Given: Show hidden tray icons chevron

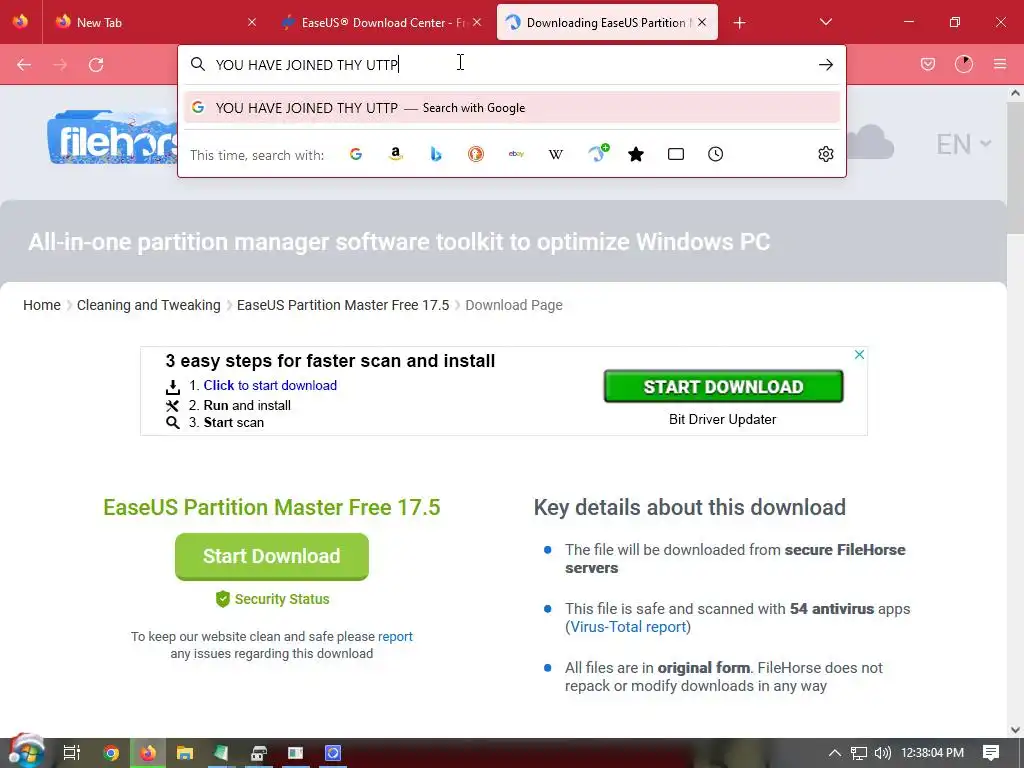Looking at the screenshot, I should [835, 753].
